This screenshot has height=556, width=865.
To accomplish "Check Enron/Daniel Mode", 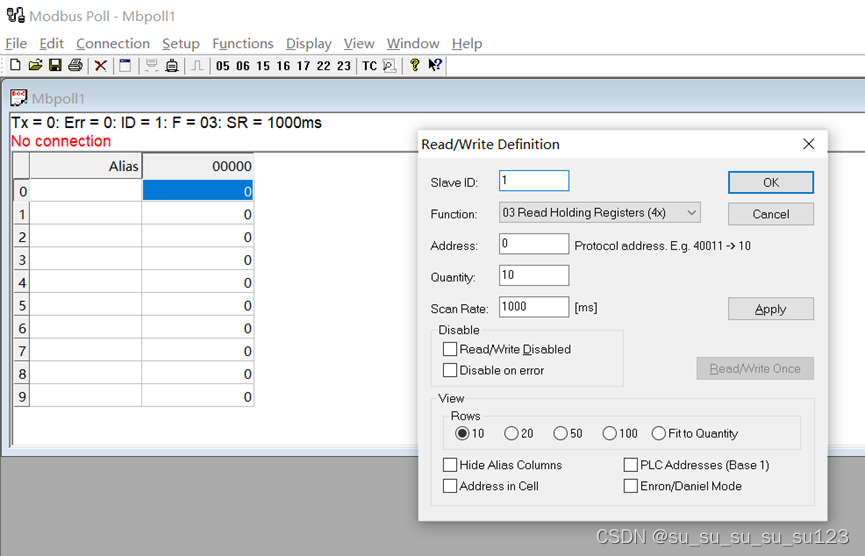I will tap(631, 486).
